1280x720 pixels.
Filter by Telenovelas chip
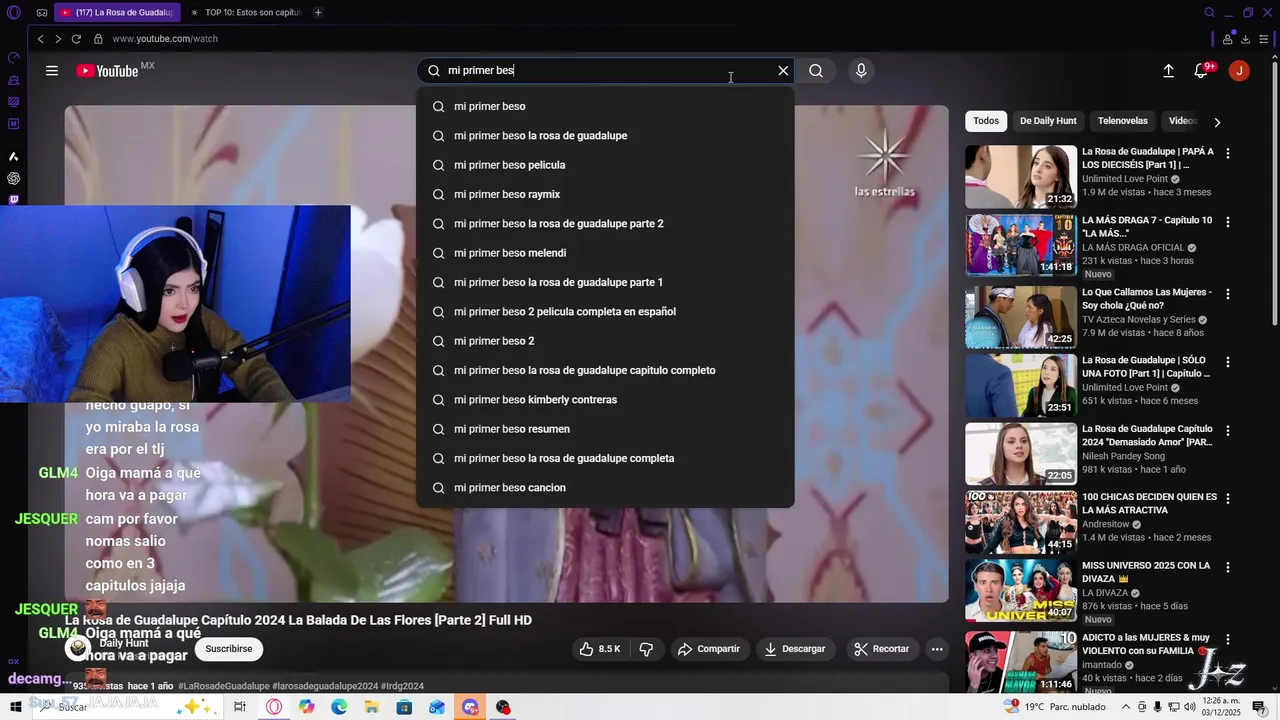(1123, 121)
